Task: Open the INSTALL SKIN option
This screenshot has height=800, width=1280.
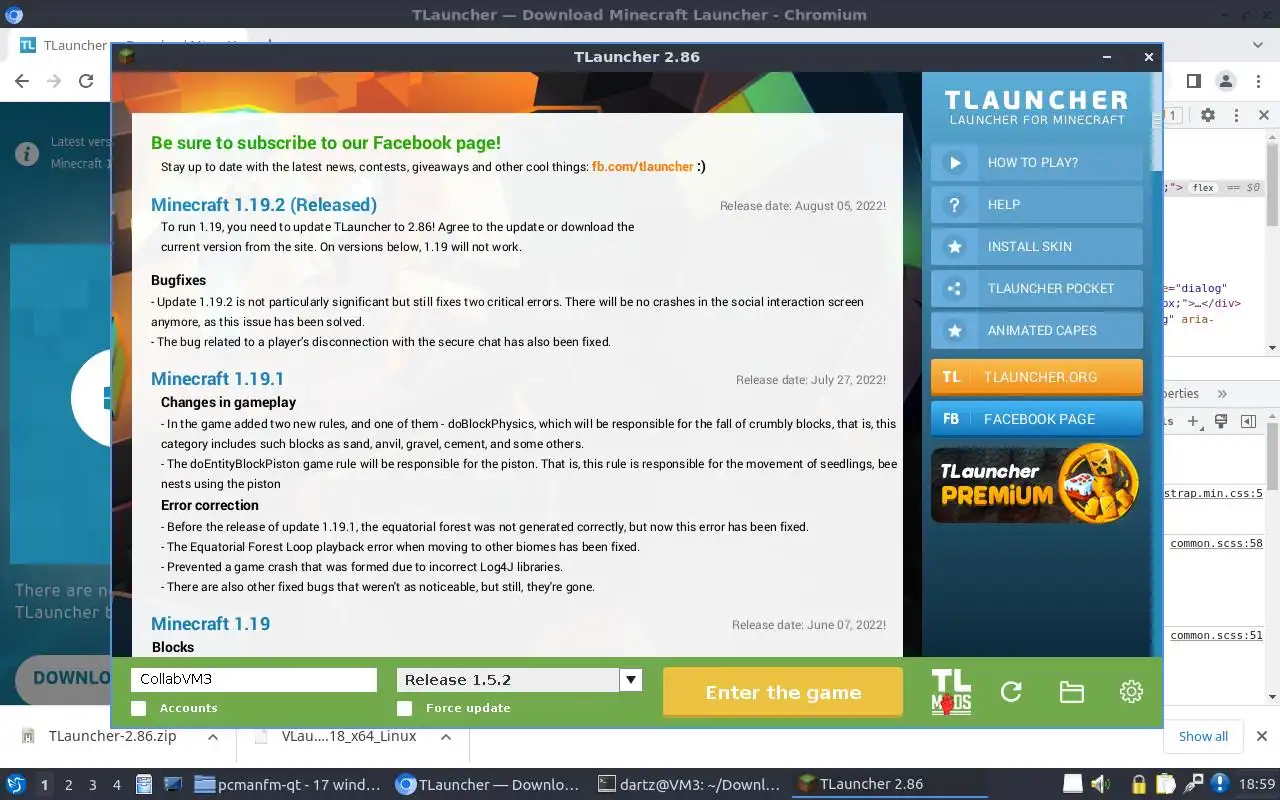Action: 1036,246
